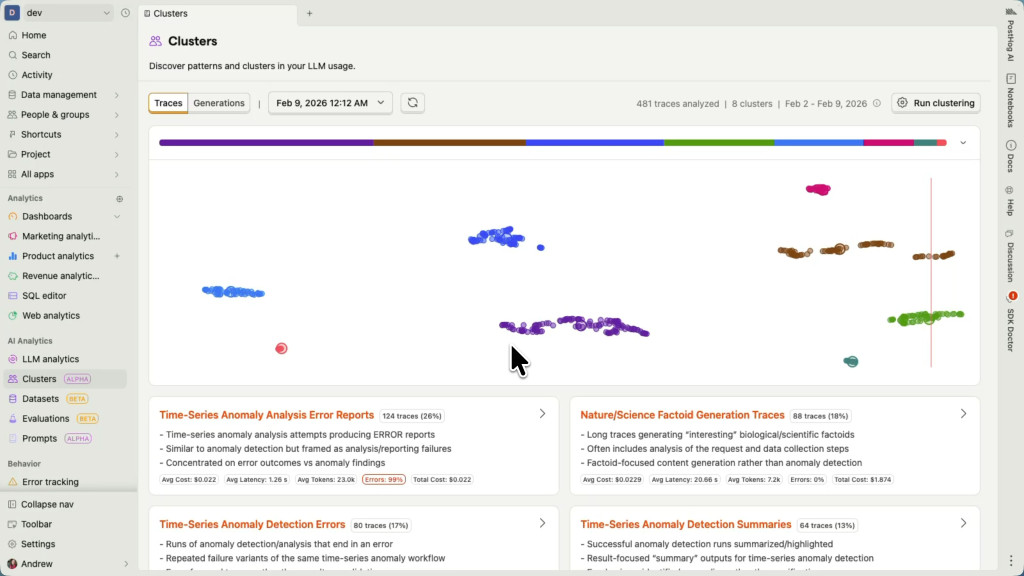The image size is (1024, 576).
Task: Open Notebooks side panel
Action: [1011, 101]
